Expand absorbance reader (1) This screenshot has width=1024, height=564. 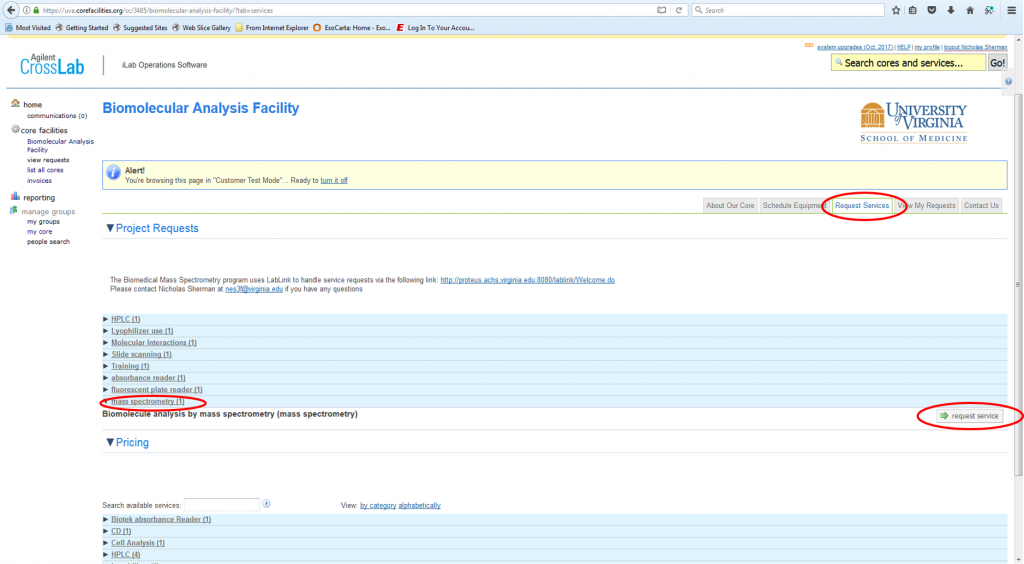click(x=148, y=378)
